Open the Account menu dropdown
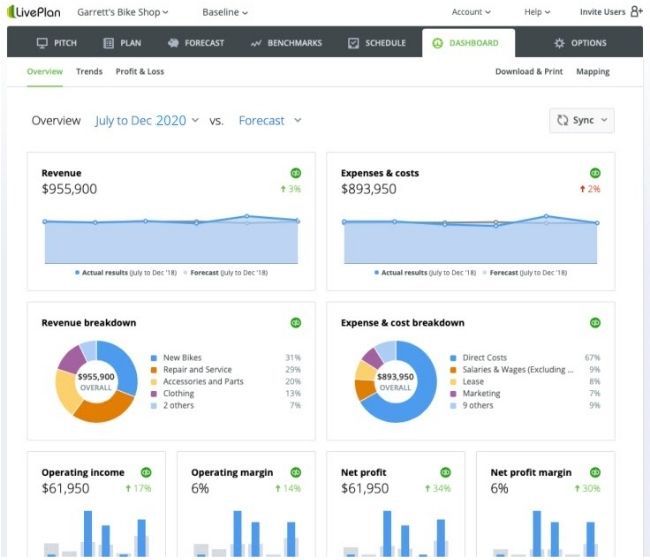The image size is (650, 560). point(471,12)
